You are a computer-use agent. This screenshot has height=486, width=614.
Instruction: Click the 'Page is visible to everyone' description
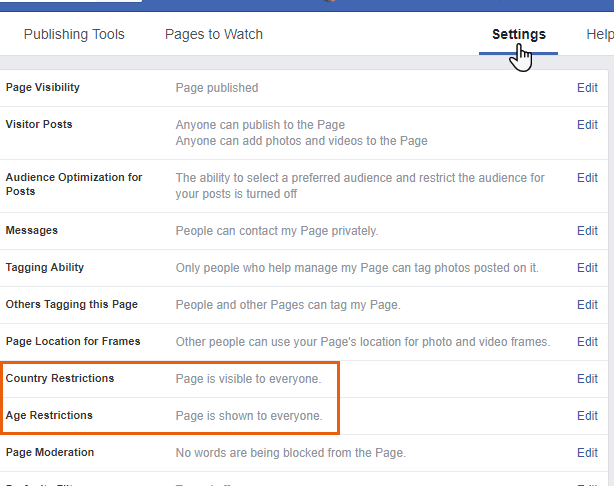point(248,379)
